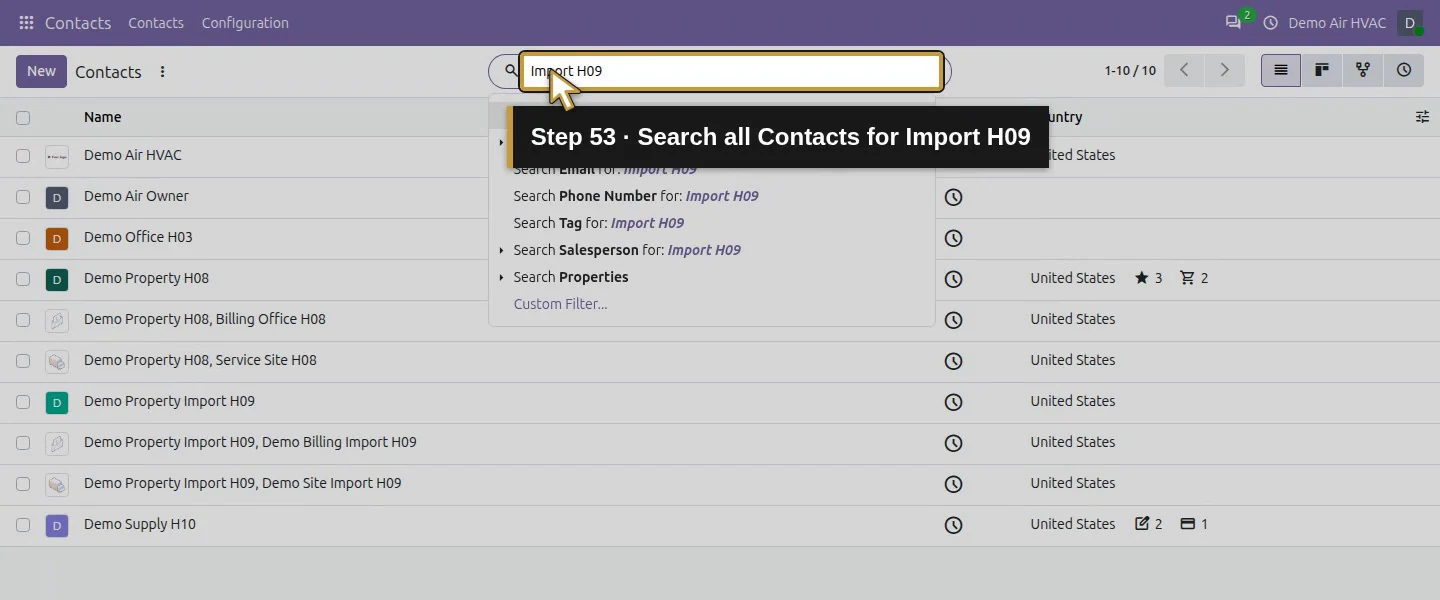
Task: Click Demo Supply H10 avatar
Action: pos(57,525)
